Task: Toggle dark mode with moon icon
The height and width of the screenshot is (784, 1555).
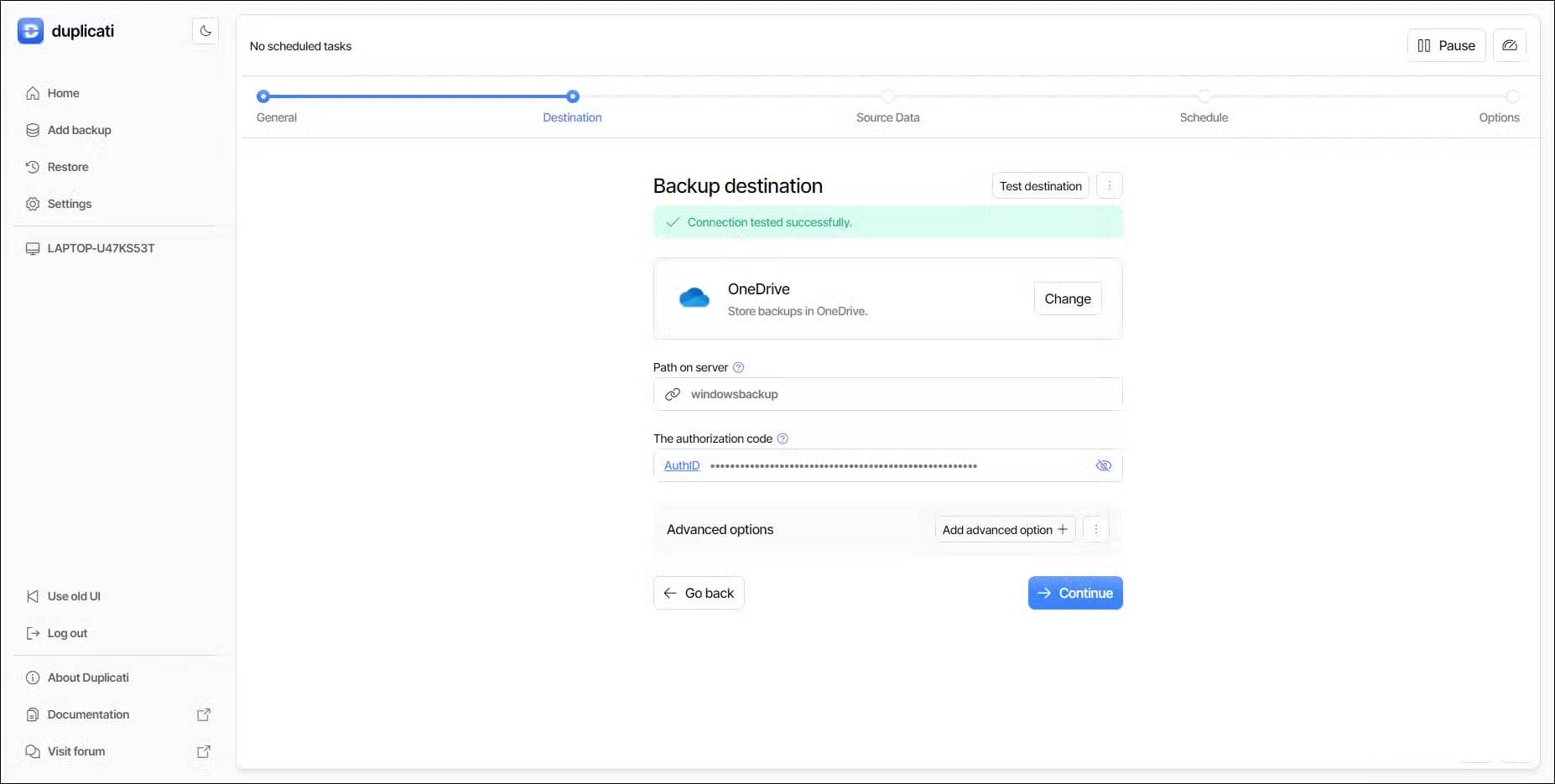Action: 205,31
